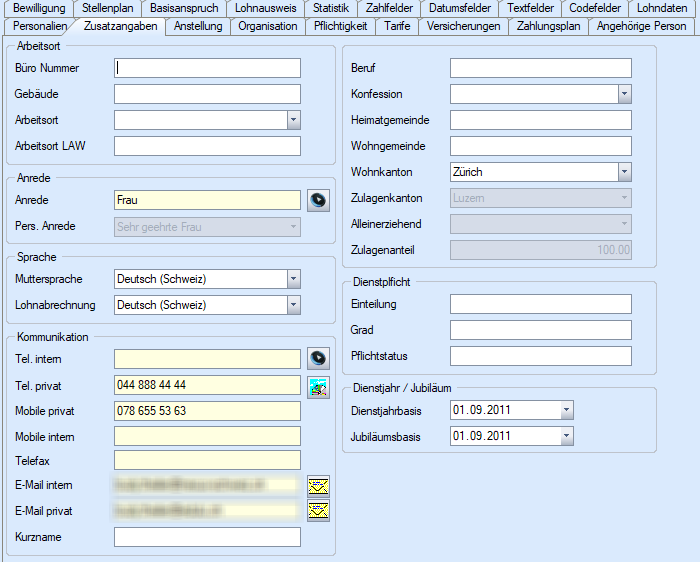Click the picture icon next to Tel. privat
Image resolution: width=700 pixels, height=562 pixels.
[x=318, y=385]
